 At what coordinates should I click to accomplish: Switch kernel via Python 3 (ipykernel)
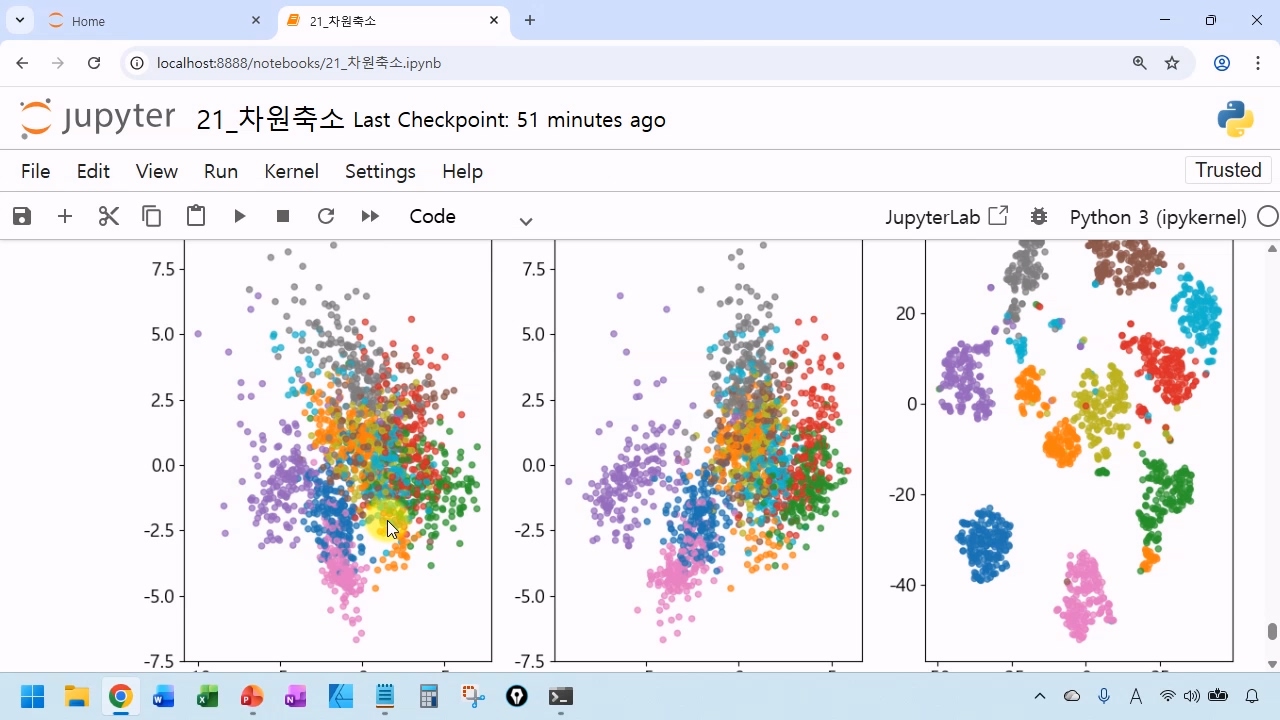click(1158, 217)
